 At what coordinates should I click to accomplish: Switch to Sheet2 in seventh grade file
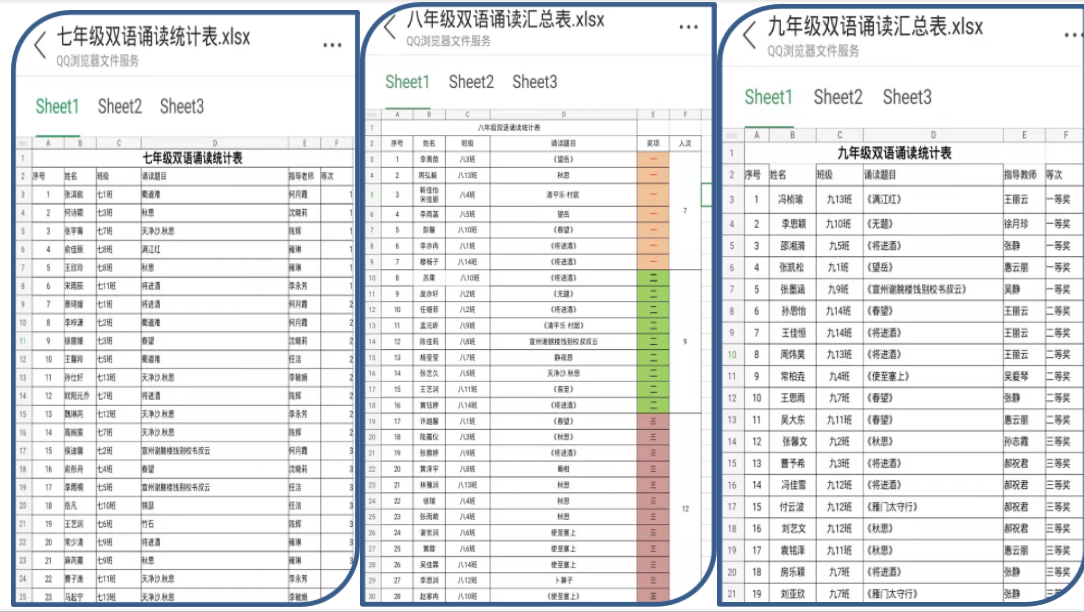point(119,106)
